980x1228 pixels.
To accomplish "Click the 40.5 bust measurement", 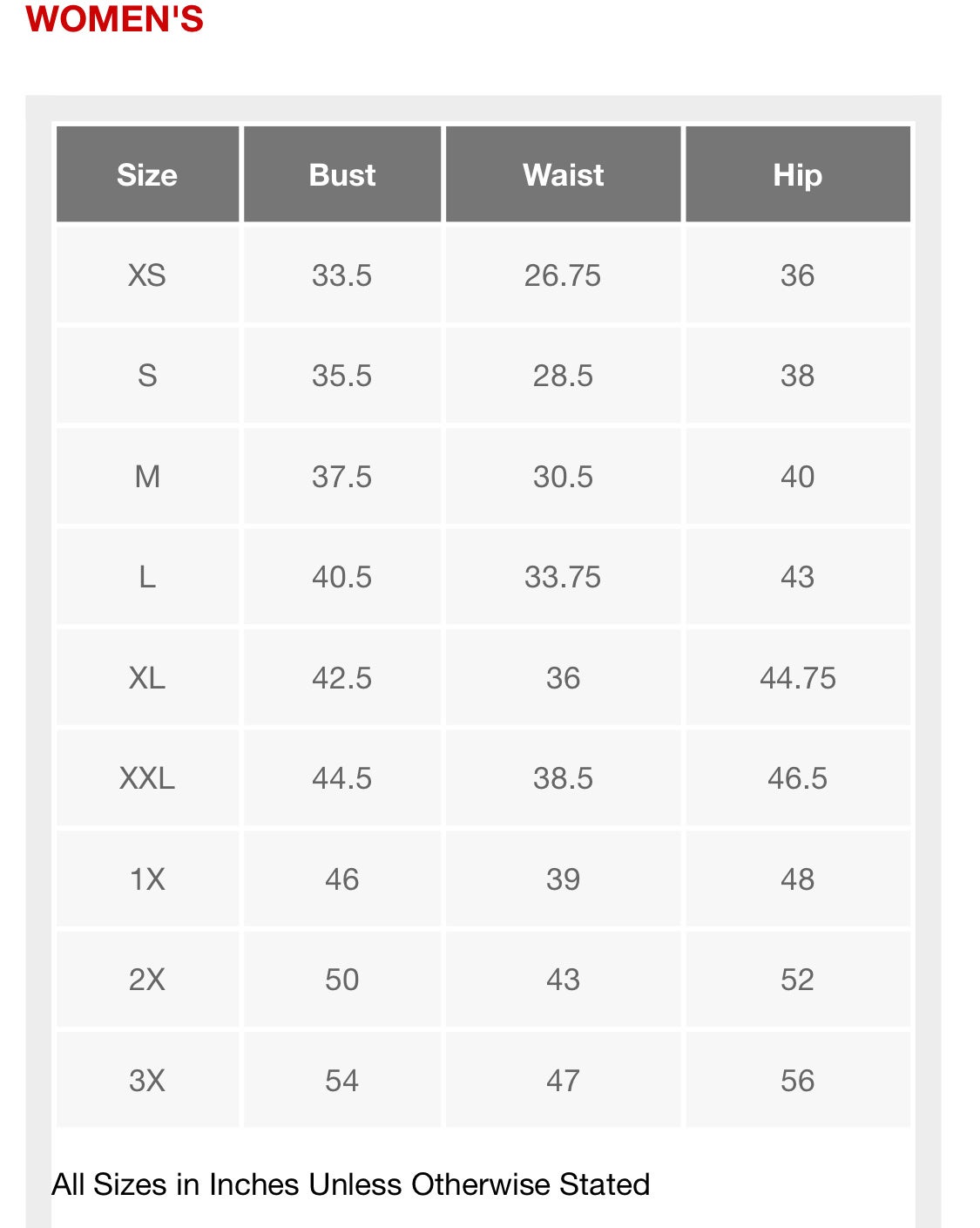I will coord(342,577).
